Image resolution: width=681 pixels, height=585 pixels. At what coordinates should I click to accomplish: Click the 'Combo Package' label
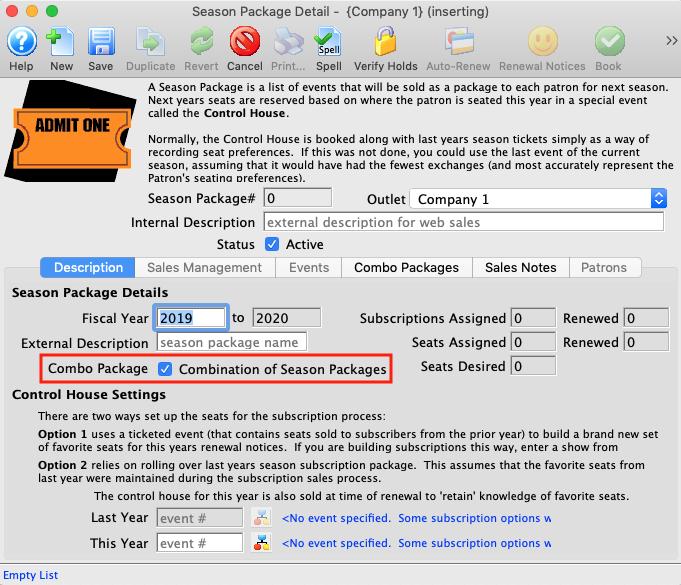point(98,369)
